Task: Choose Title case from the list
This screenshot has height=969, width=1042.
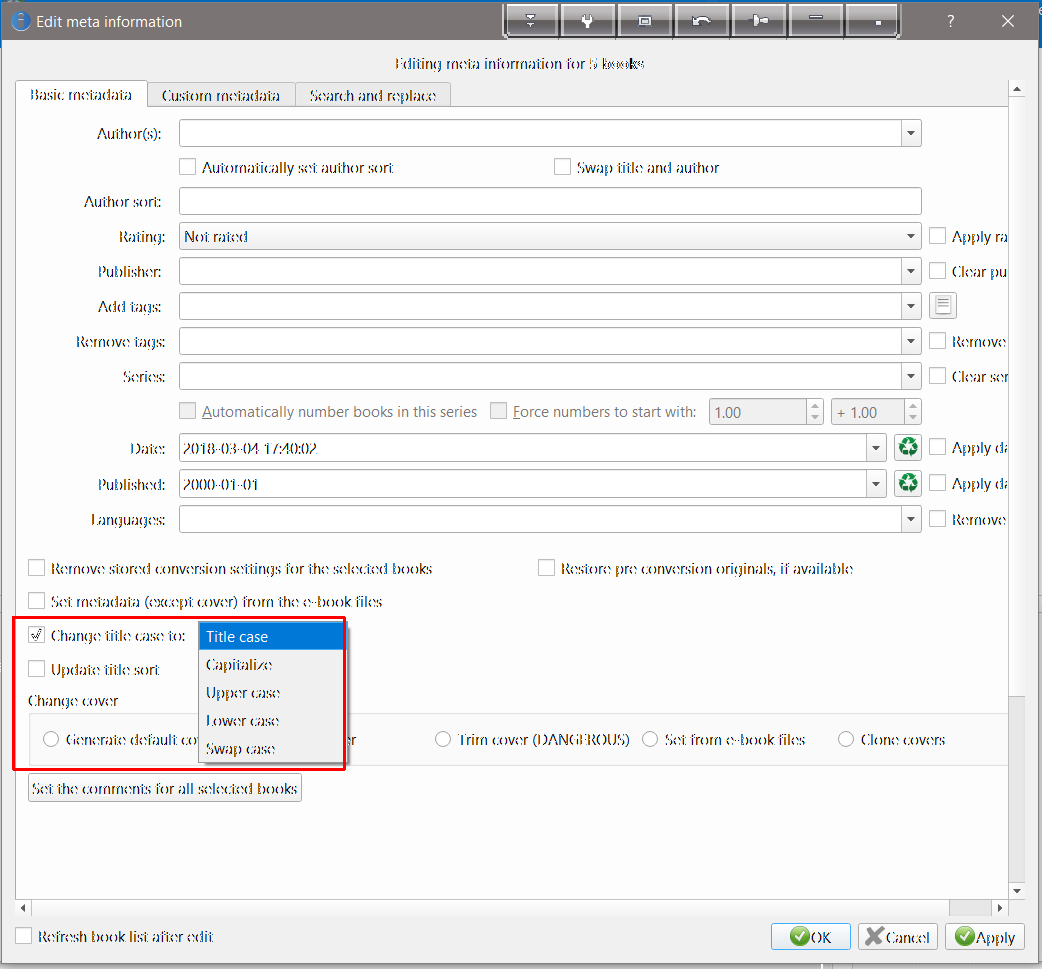Action: pyautogui.click(x=270, y=637)
